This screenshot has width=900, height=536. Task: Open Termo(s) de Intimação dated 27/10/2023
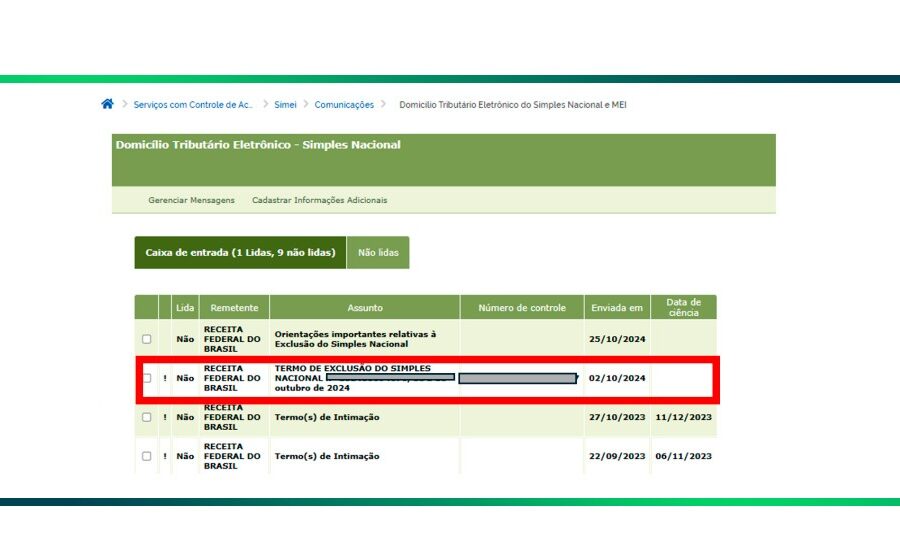point(327,417)
